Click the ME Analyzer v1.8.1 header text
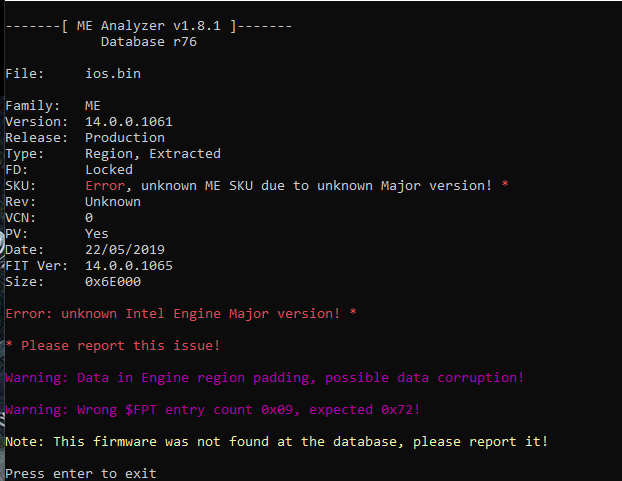The width and height of the screenshot is (622, 481). 149,26
